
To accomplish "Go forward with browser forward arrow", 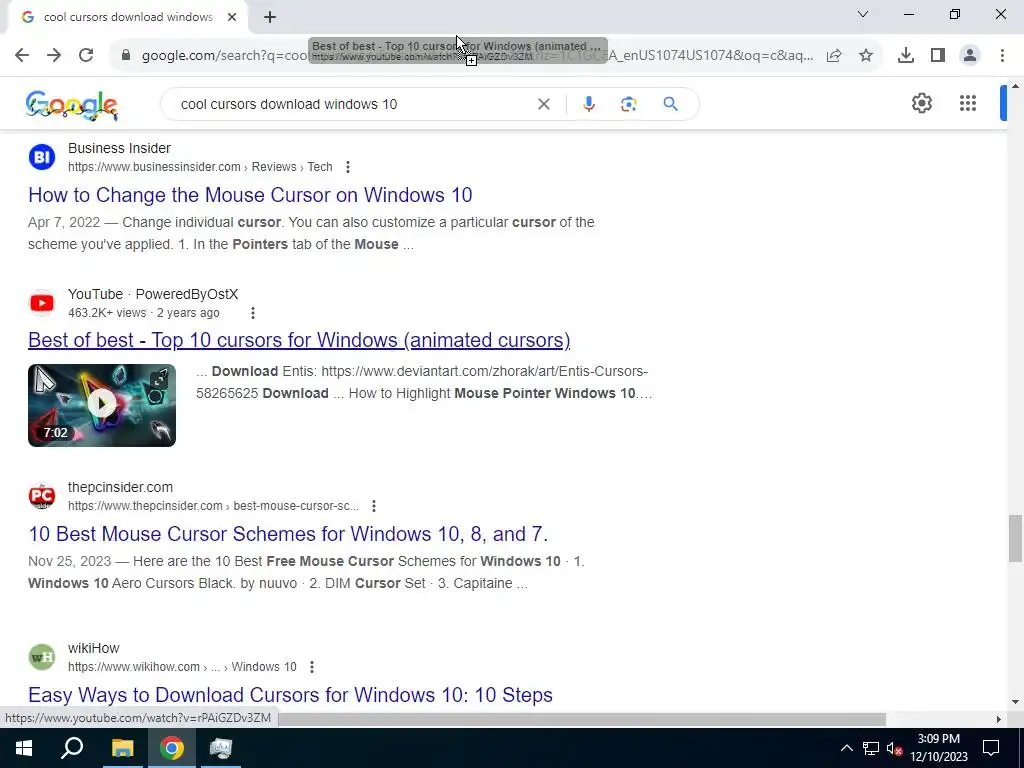I will pyautogui.click(x=54, y=55).
